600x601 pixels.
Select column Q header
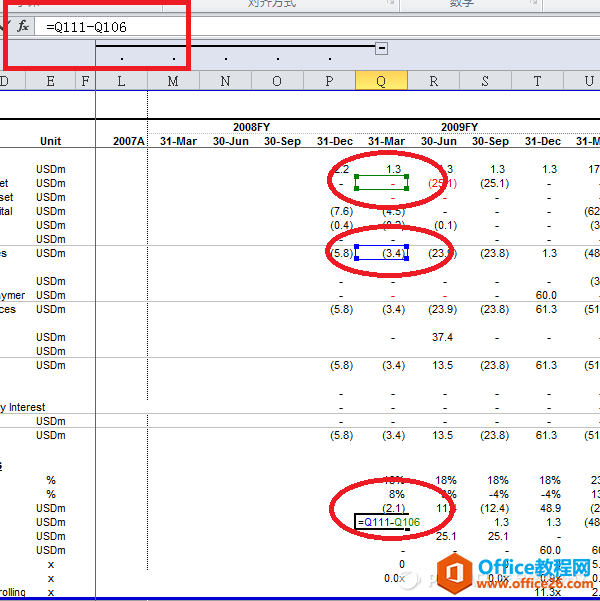pyautogui.click(x=381, y=81)
